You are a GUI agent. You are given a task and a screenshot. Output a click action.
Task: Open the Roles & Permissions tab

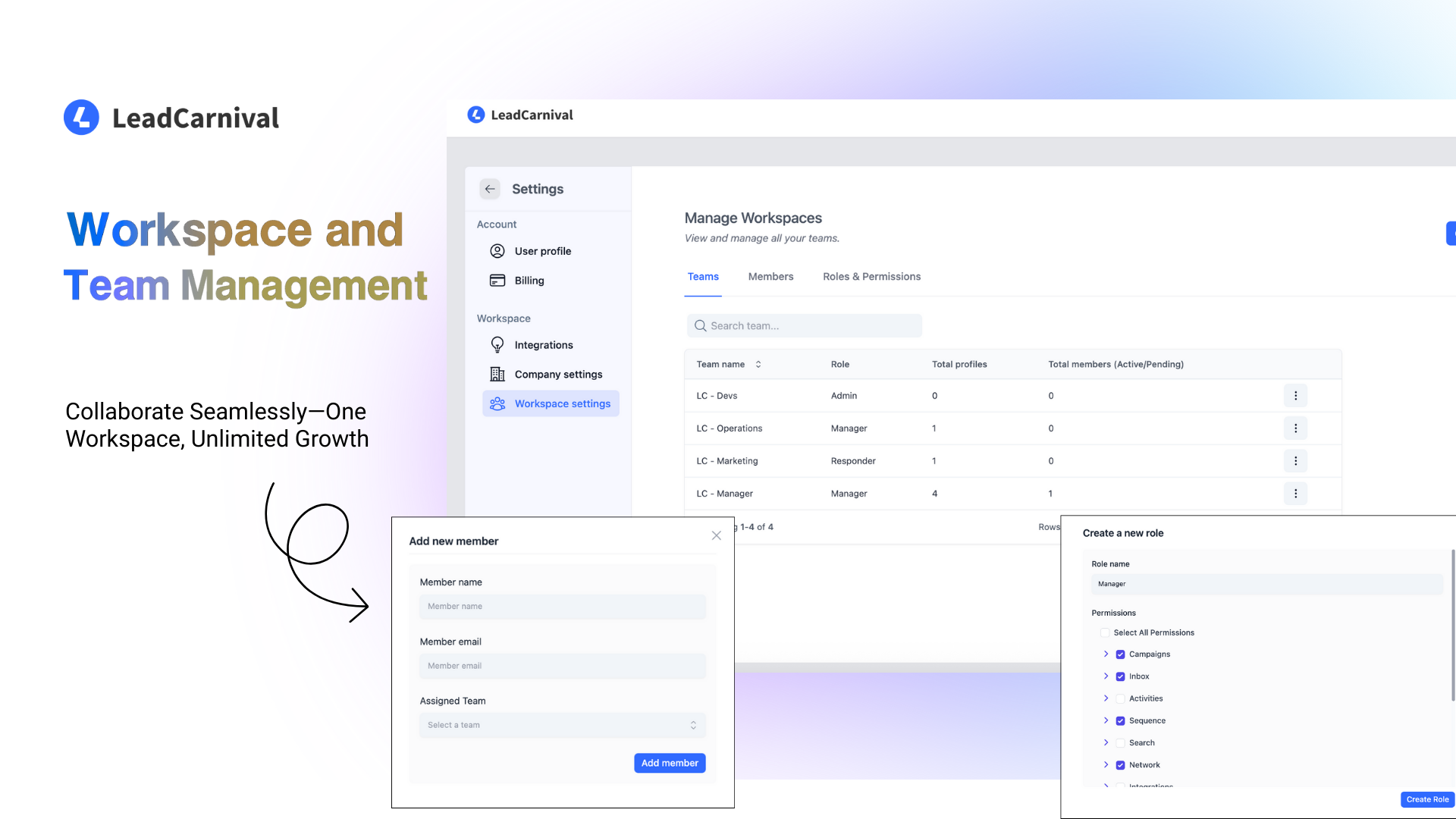(871, 277)
